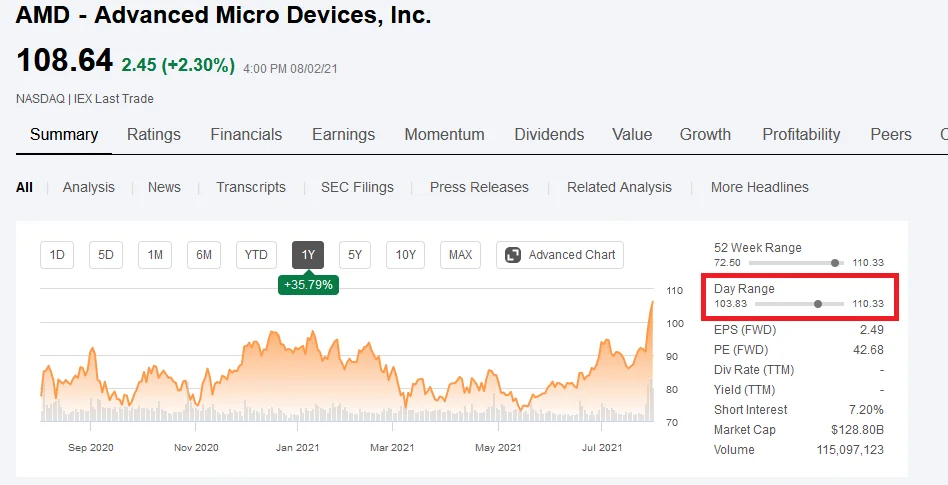The width and height of the screenshot is (948, 485).
Task: Click the Jan 2021 axis label
Action: click(297, 448)
